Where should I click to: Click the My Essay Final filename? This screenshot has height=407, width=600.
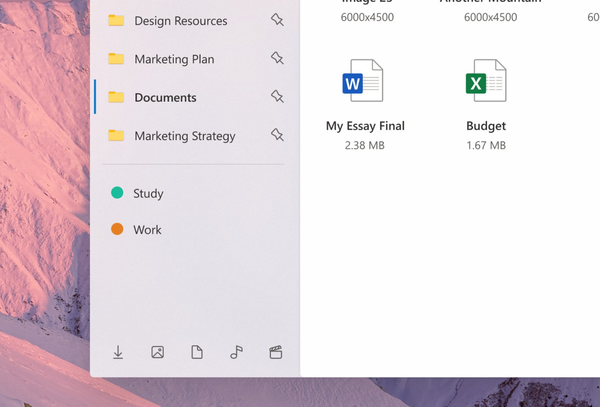click(365, 127)
